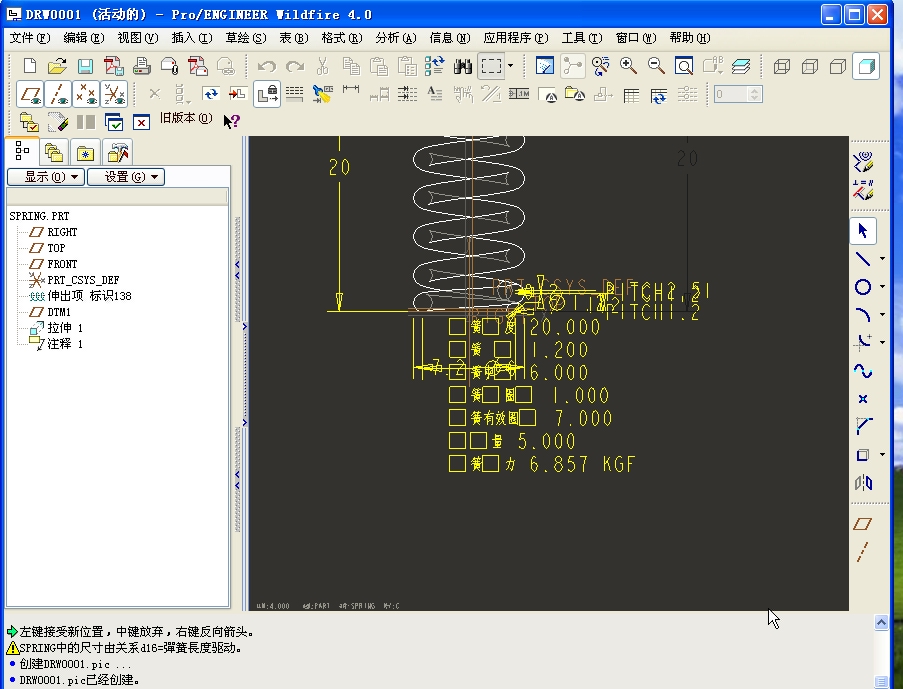Screen dimensions: 903x689
Task: Open the 显示 dropdown in model tree
Action: tap(46, 177)
